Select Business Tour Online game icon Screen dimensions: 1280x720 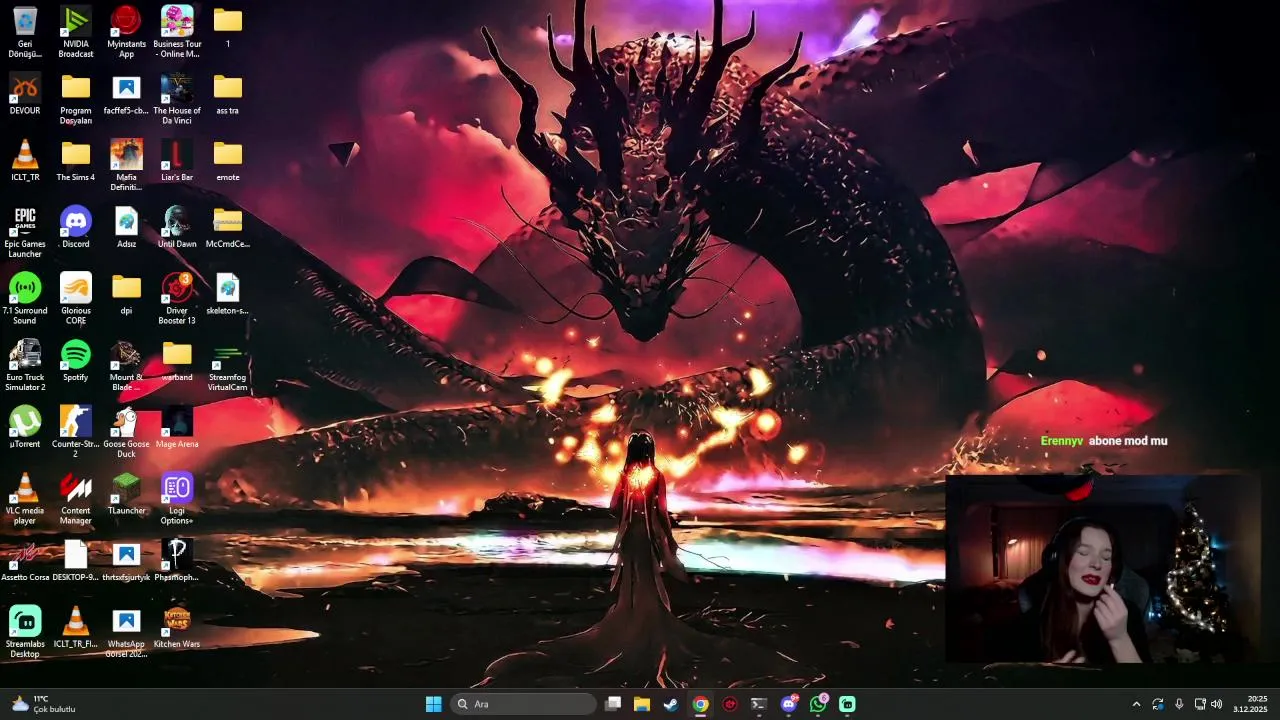(x=177, y=31)
